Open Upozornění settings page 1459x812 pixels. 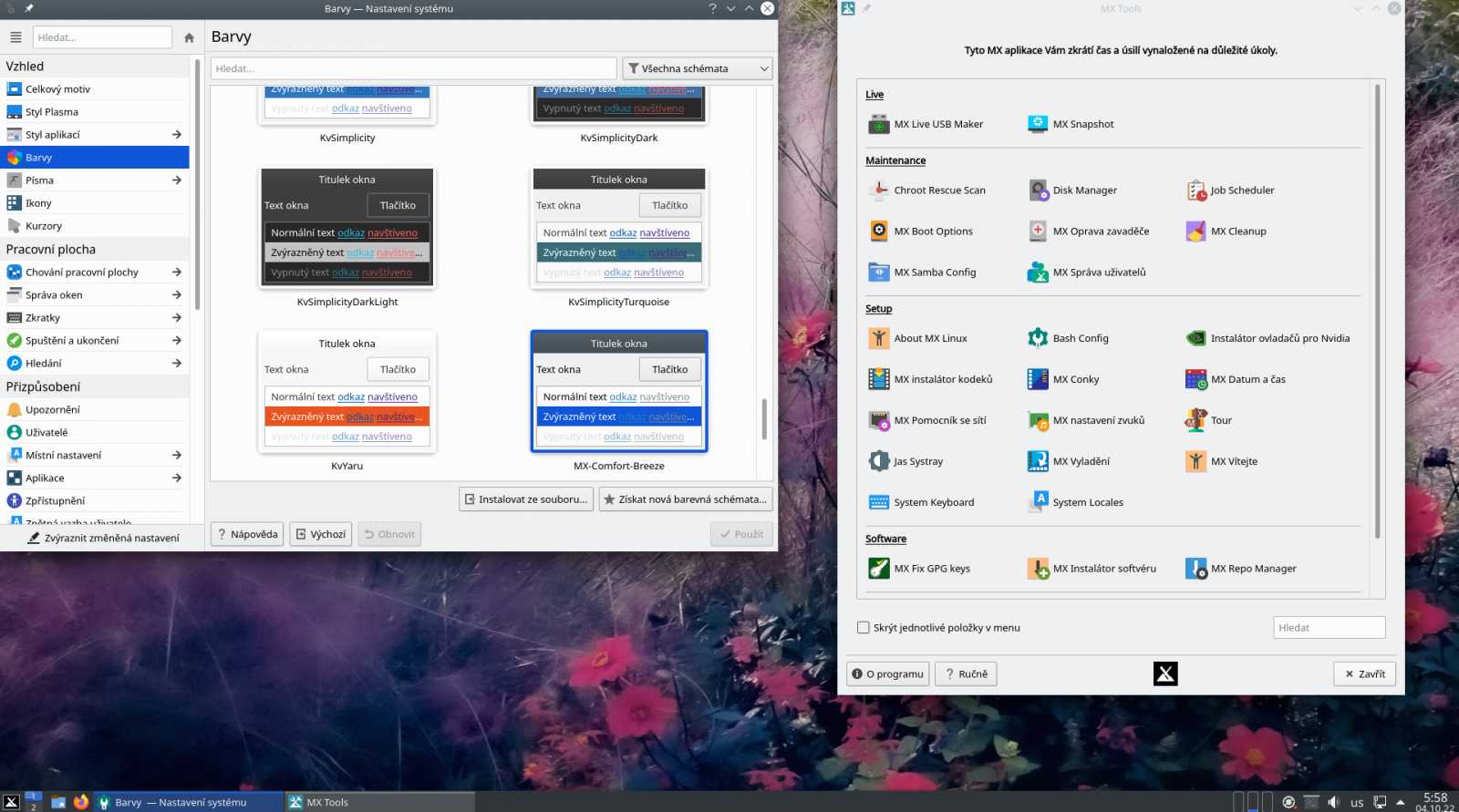(x=95, y=410)
